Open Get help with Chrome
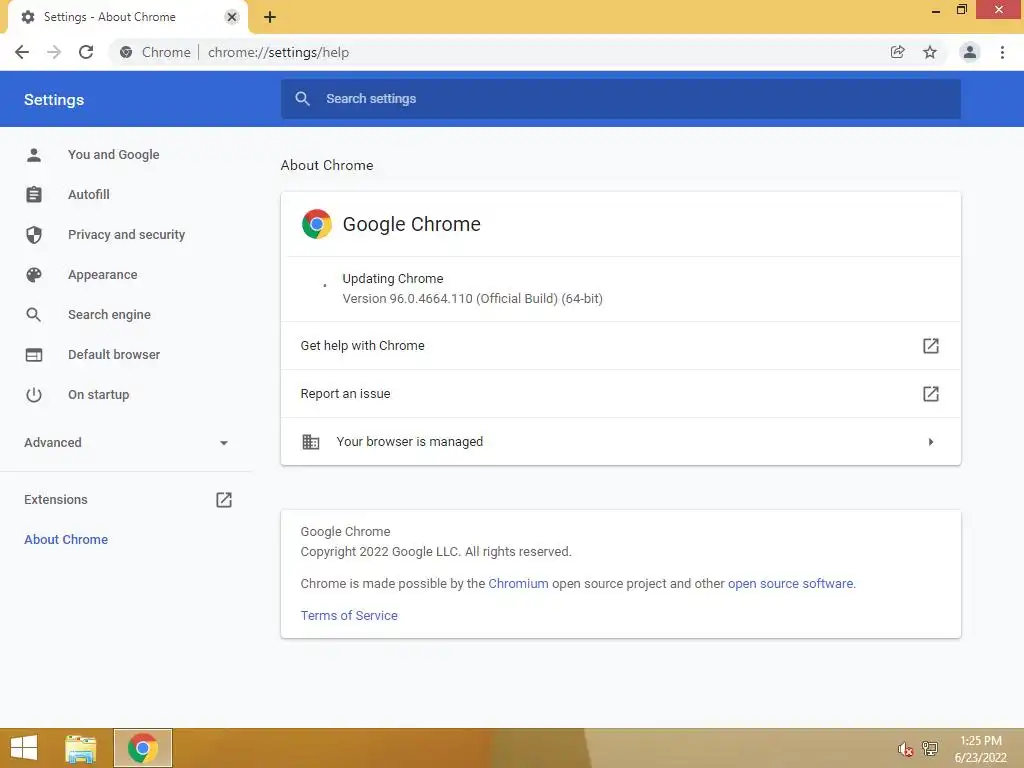1024x768 pixels. 620,345
